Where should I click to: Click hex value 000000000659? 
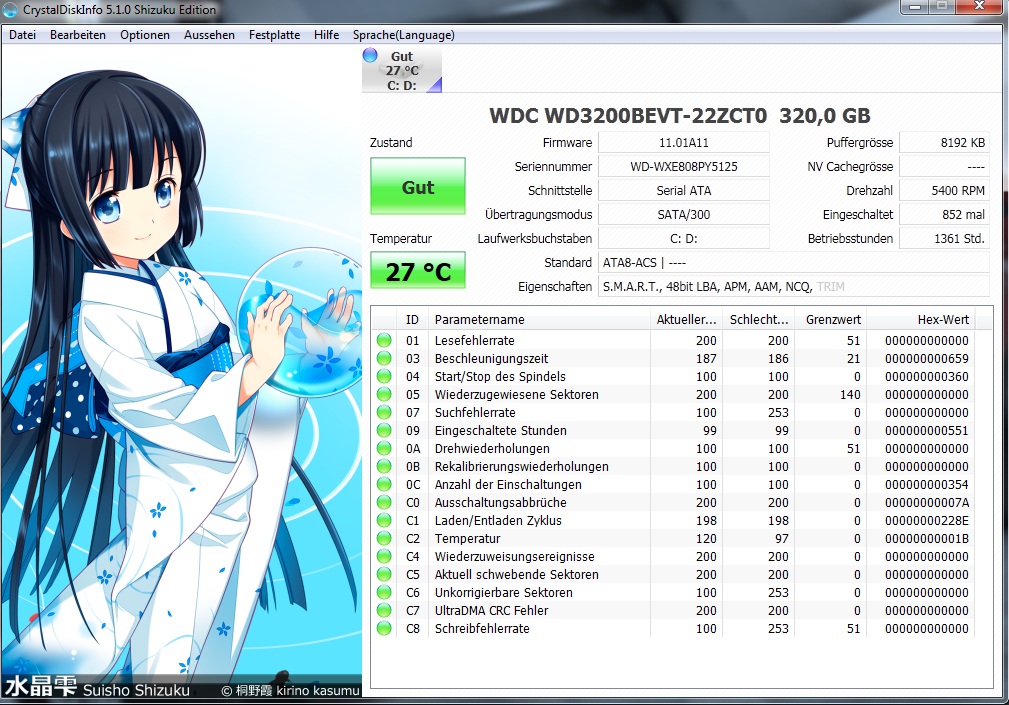(927, 358)
